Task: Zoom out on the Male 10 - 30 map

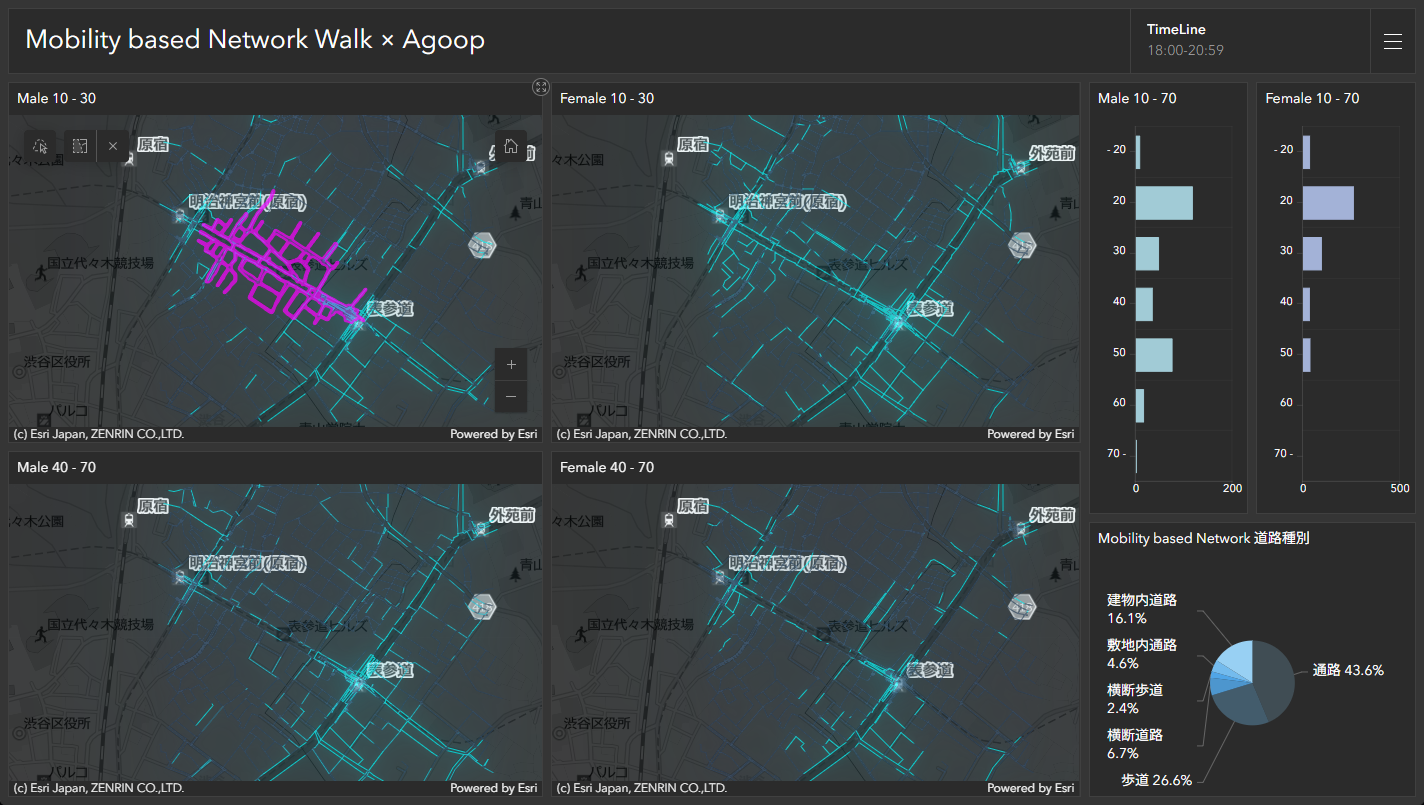Action: [x=510, y=397]
